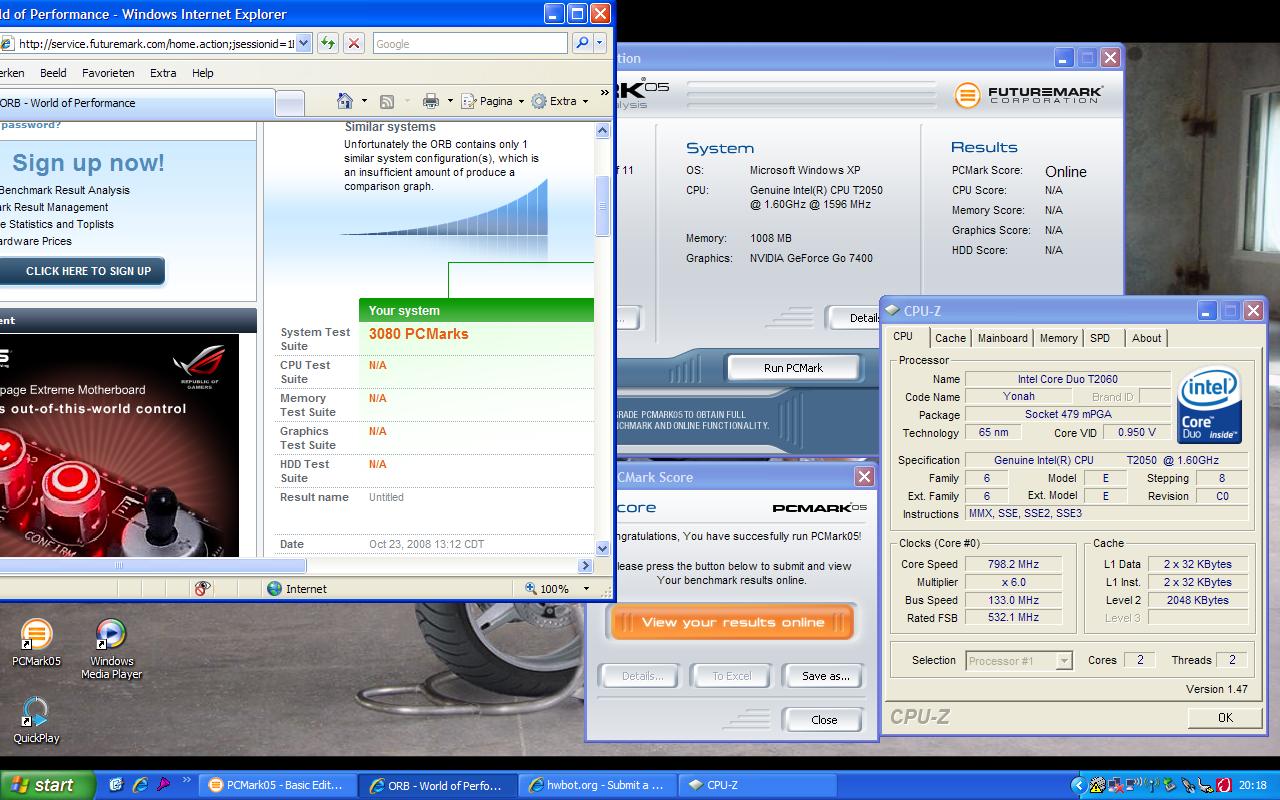Screen dimensions: 1280x800
Task: Open the Windows Media Player desktop icon
Action: [x=111, y=634]
